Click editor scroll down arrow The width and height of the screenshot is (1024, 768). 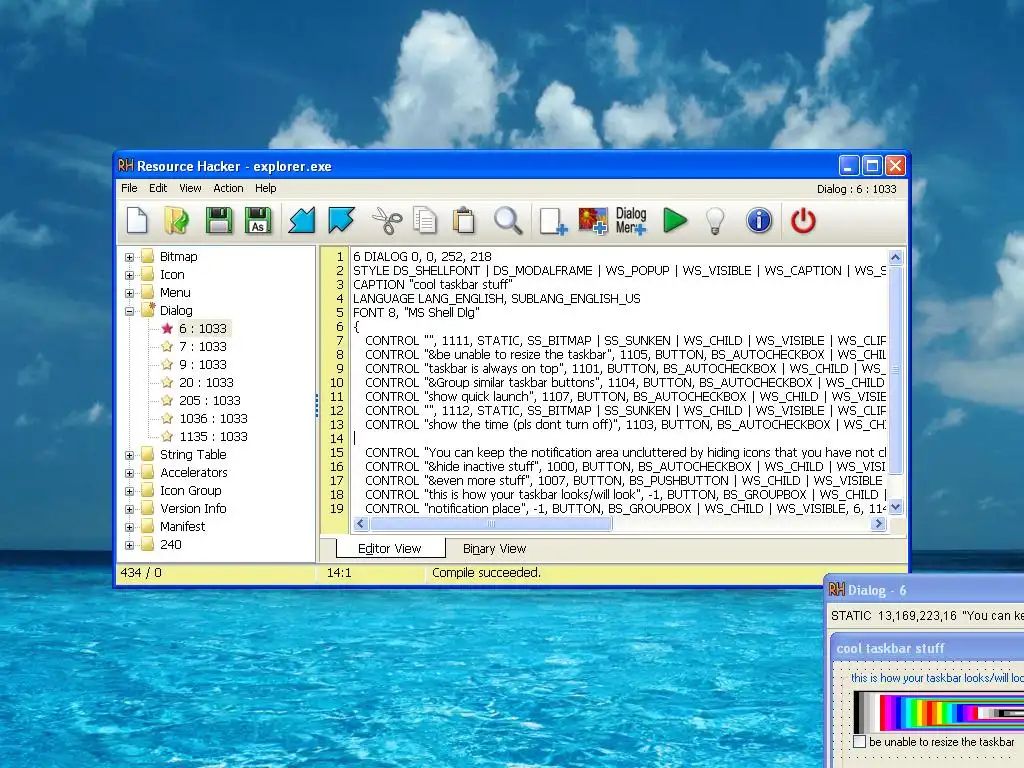tap(895, 507)
